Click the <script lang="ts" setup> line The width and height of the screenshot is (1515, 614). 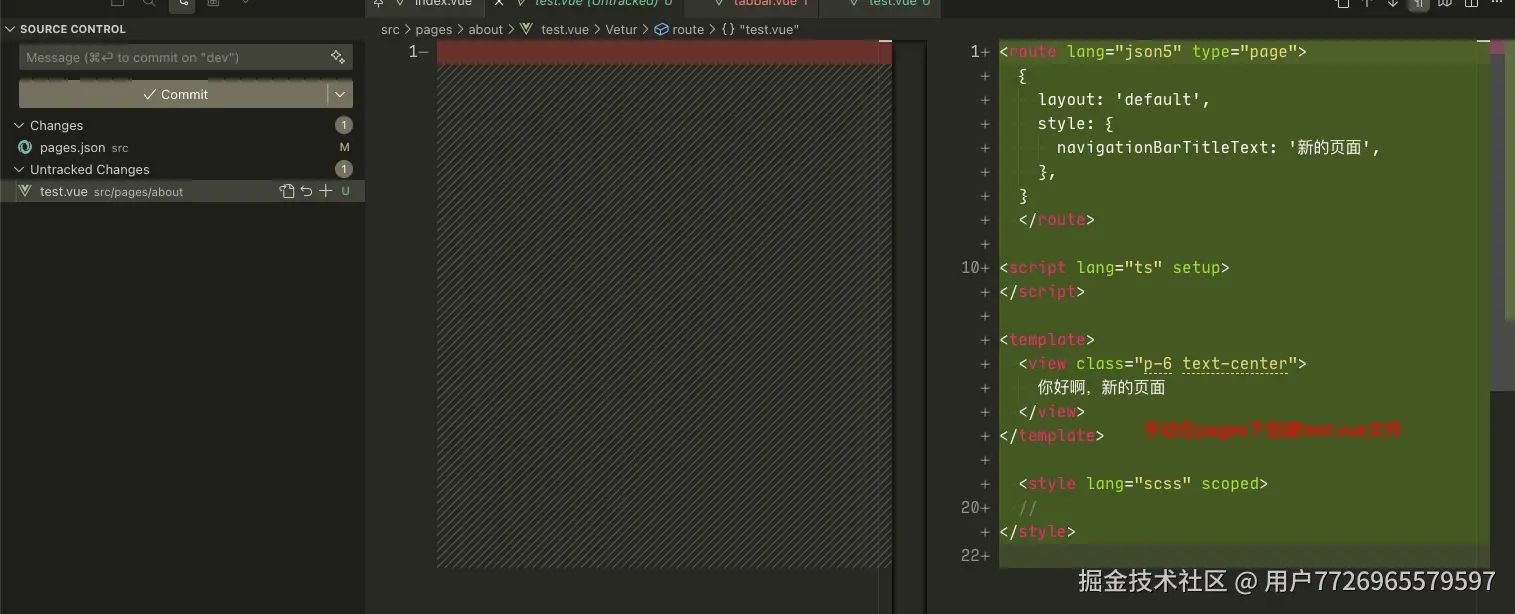(x=1114, y=268)
